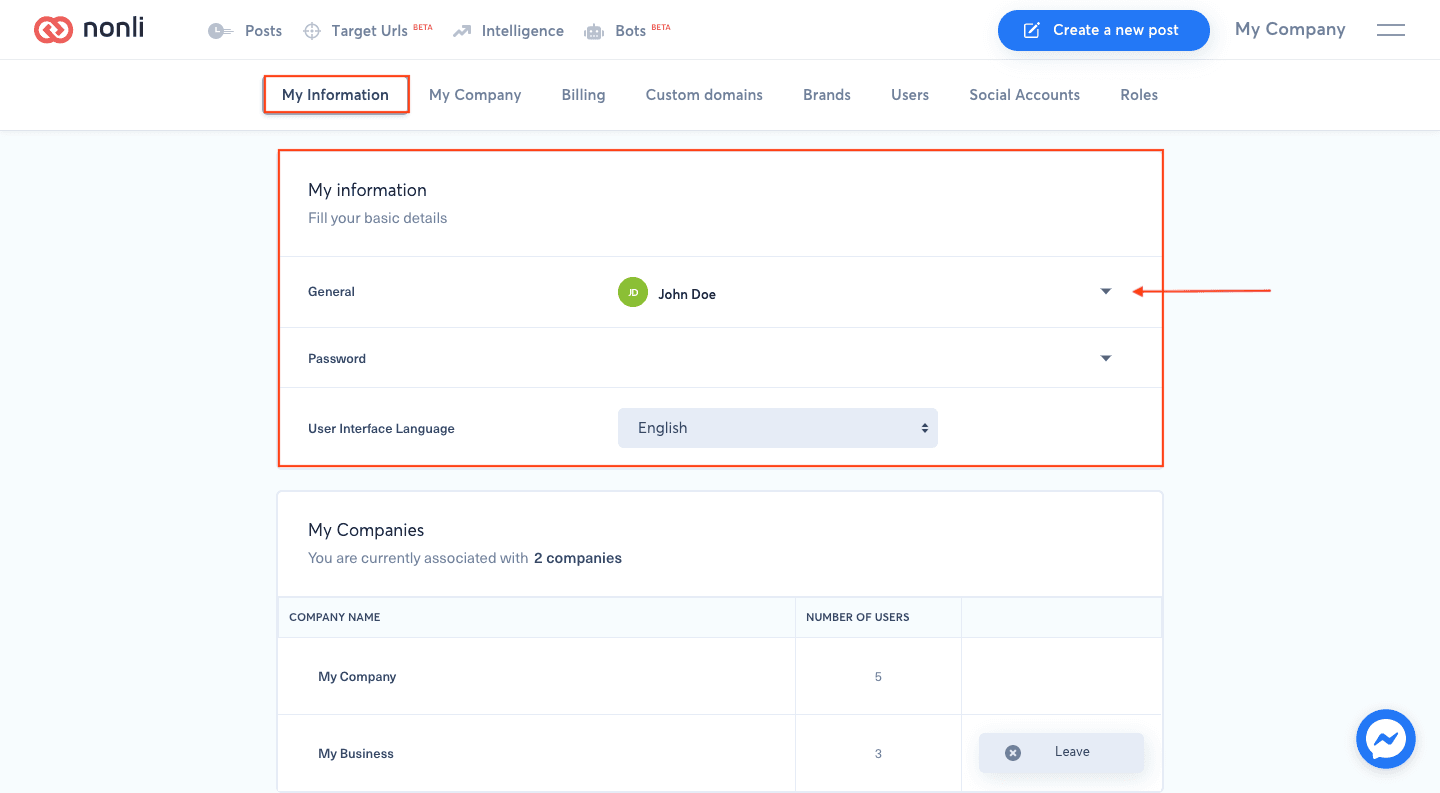Open the Brands tab
Viewport: 1440px width, 793px height.
827,95
